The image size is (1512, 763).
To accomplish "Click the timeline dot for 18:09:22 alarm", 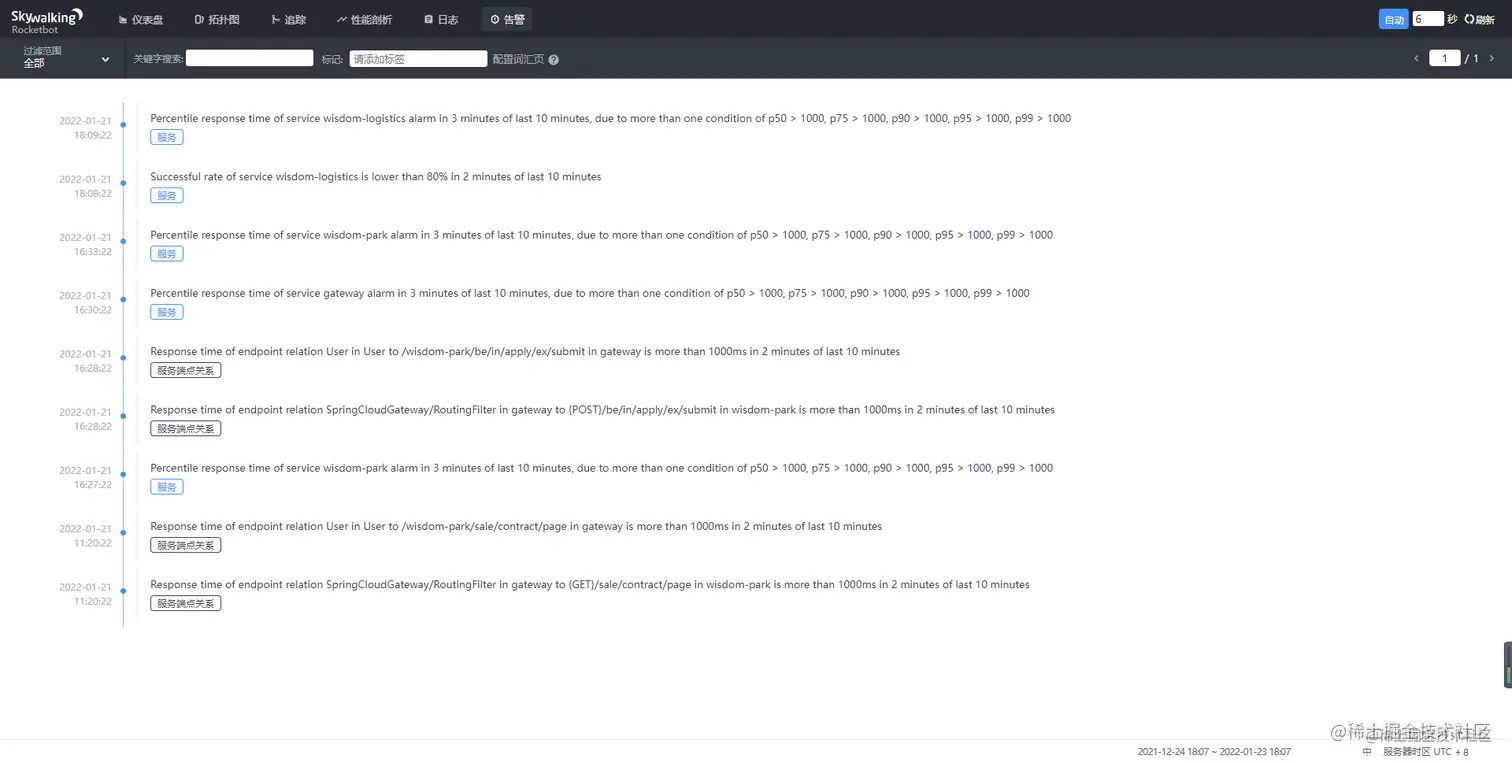I will click(123, 125).
